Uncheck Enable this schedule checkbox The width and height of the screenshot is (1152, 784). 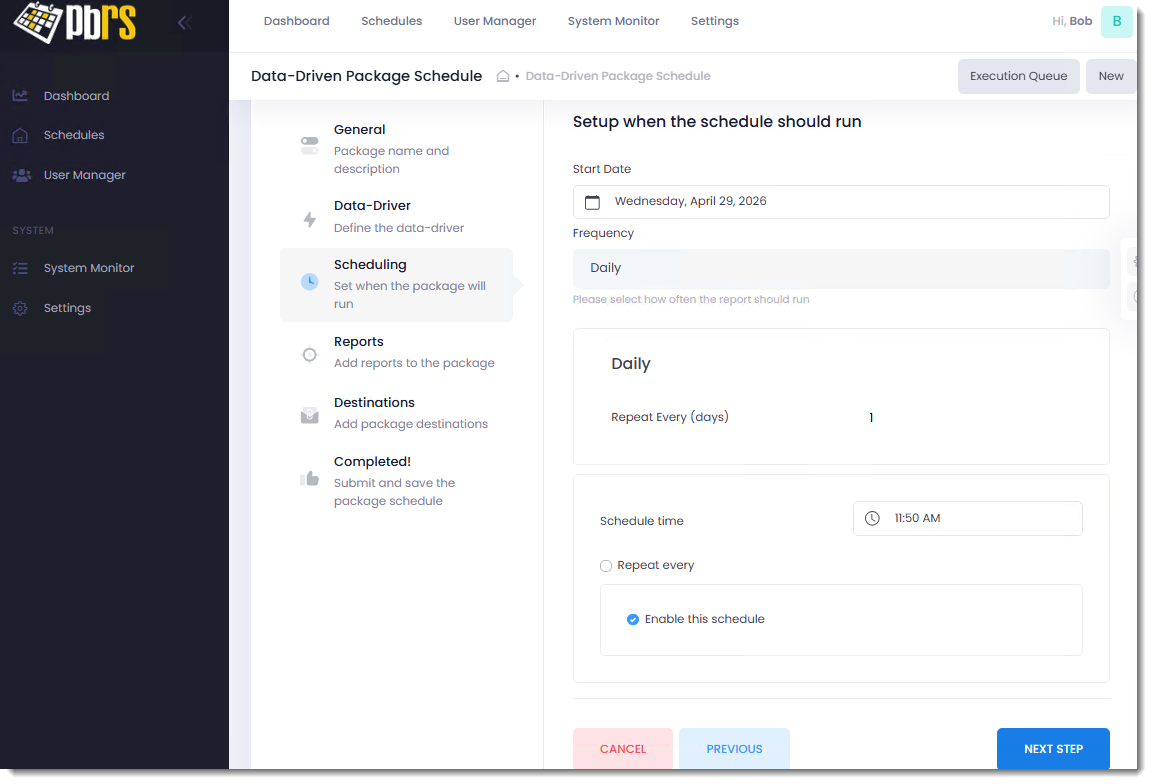click(633, 620)
